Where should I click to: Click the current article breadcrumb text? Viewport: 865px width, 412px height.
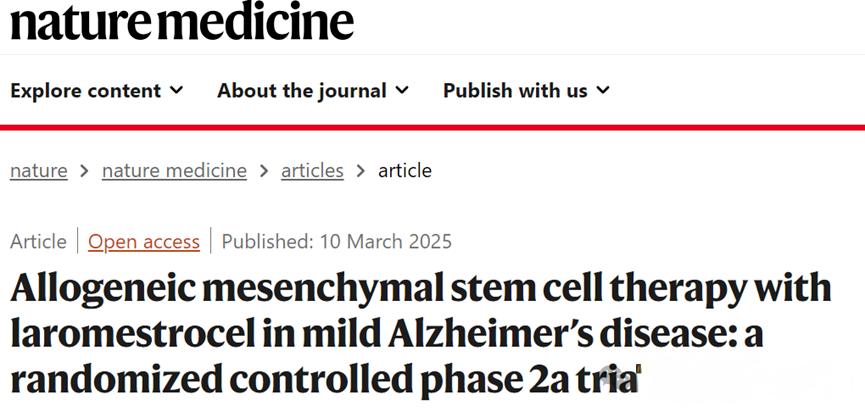coord(405,170)
